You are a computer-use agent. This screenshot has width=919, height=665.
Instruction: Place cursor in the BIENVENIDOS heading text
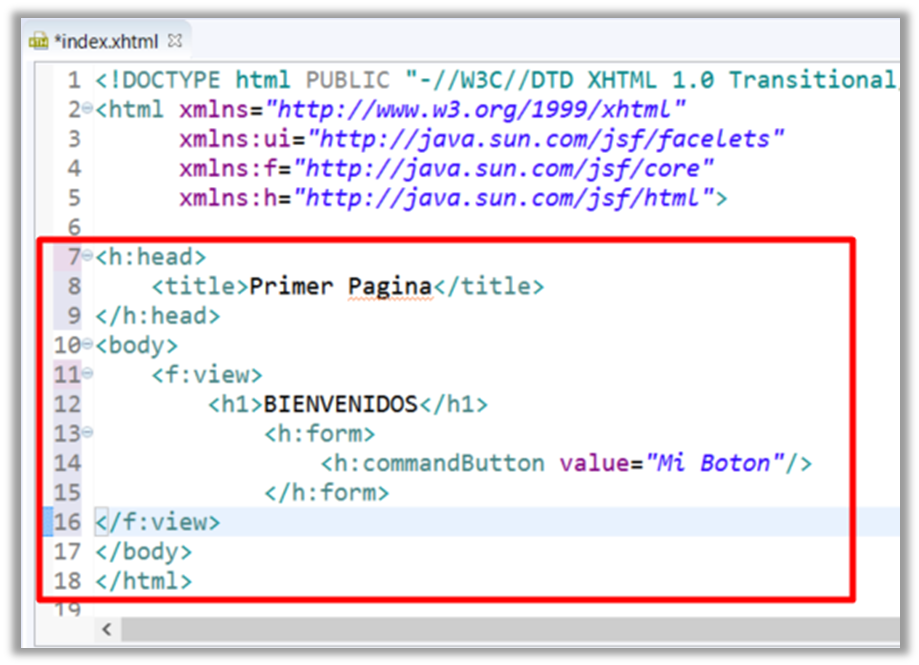(x=340, y=405)
